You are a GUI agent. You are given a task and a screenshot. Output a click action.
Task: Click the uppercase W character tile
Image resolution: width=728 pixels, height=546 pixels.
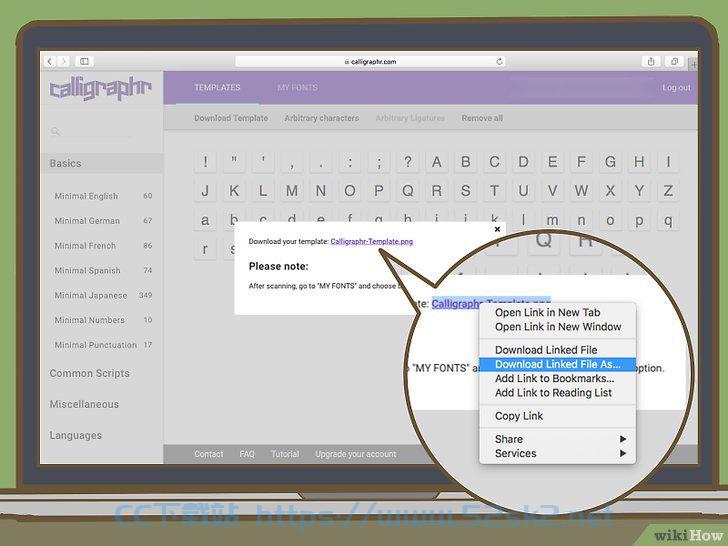point(581,191)
